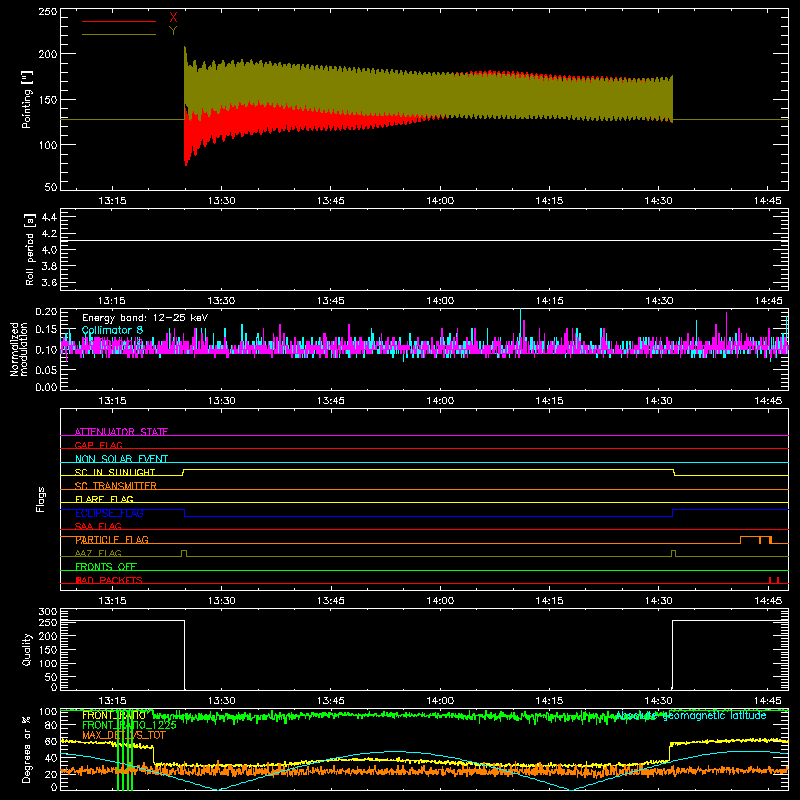Click the PARTICLE_FLAG label
The image size is (800, 800).
112,540
